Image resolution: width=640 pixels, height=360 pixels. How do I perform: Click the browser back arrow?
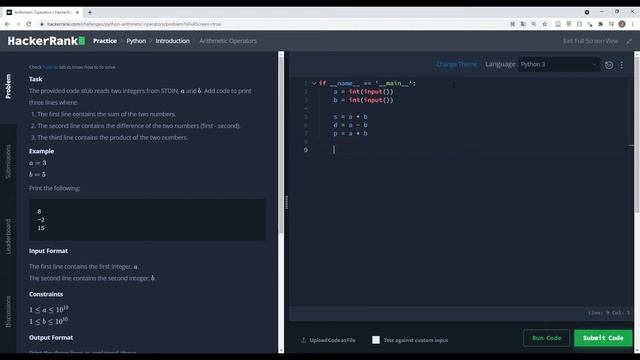point(7,24)
